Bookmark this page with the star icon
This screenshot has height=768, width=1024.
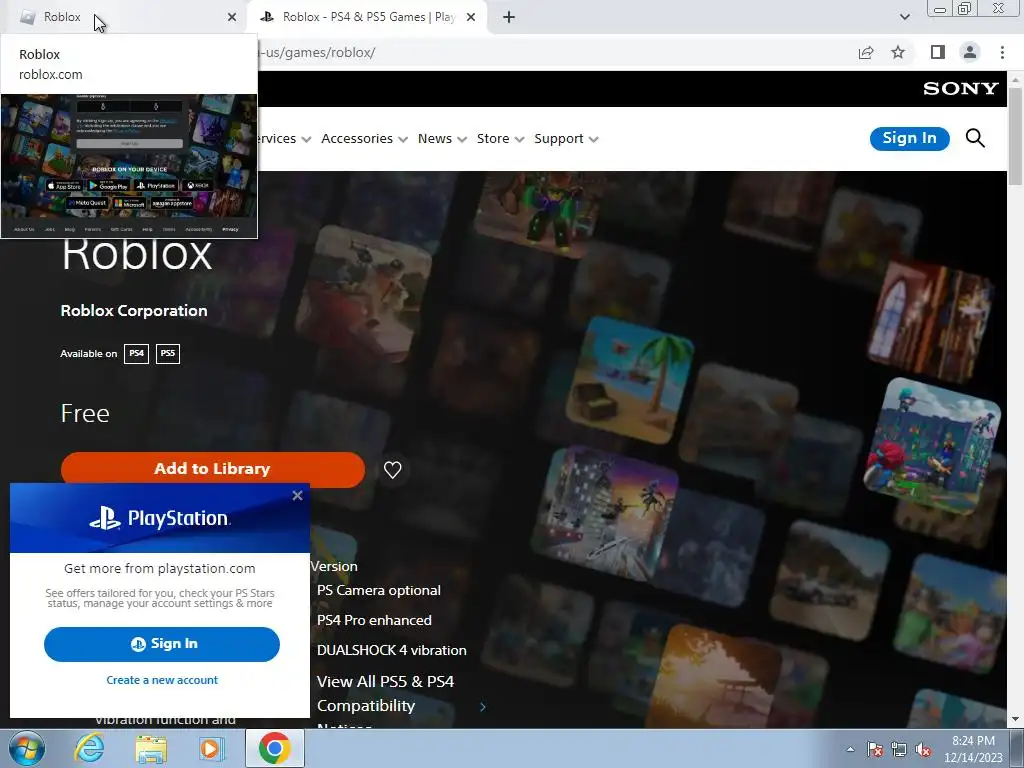[898, 52]
